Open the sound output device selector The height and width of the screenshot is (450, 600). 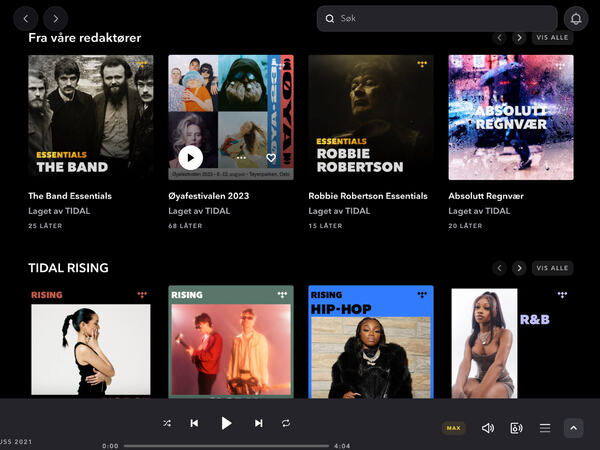tap(516, 428)
